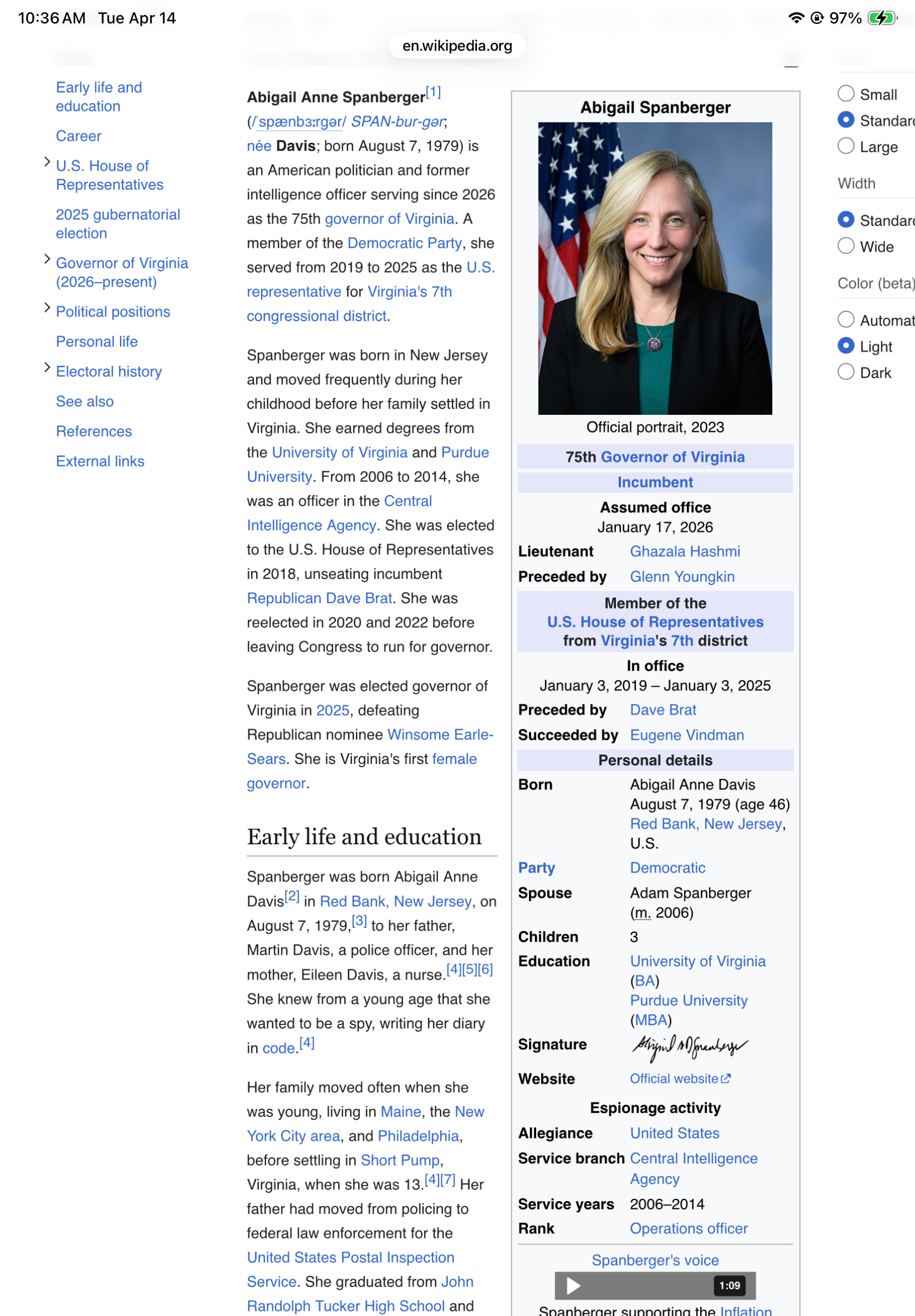
Task: Click the external link icon beside Official website
Action: 726,1079
